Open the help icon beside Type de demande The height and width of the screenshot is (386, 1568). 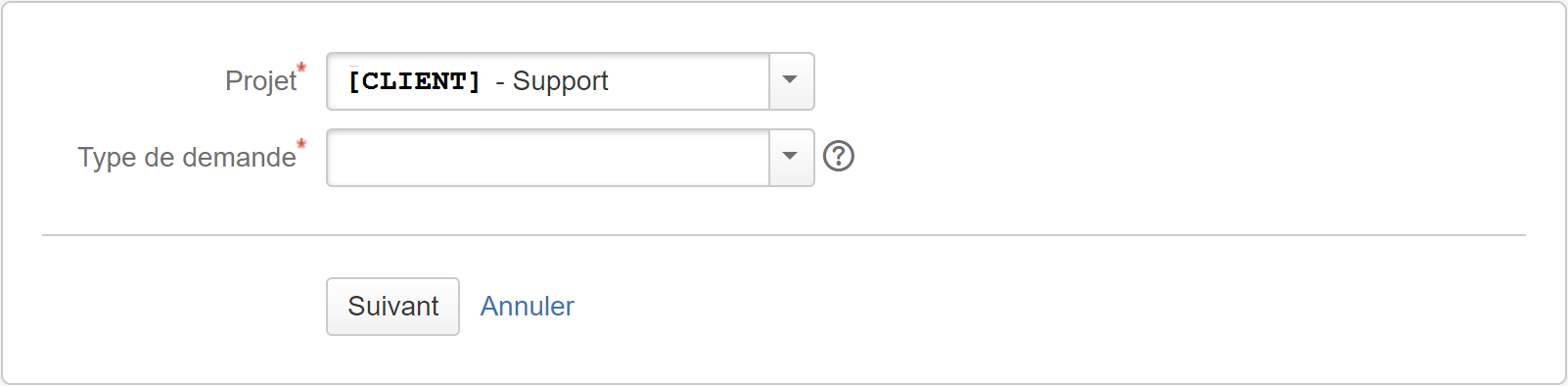[839, 156]
